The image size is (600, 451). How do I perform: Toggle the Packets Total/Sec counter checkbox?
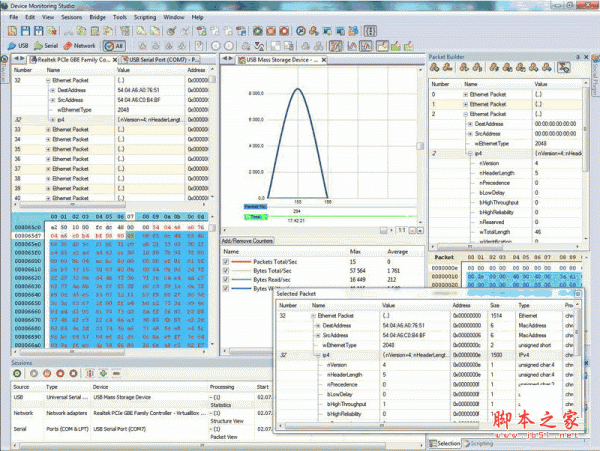click(225, 262)
